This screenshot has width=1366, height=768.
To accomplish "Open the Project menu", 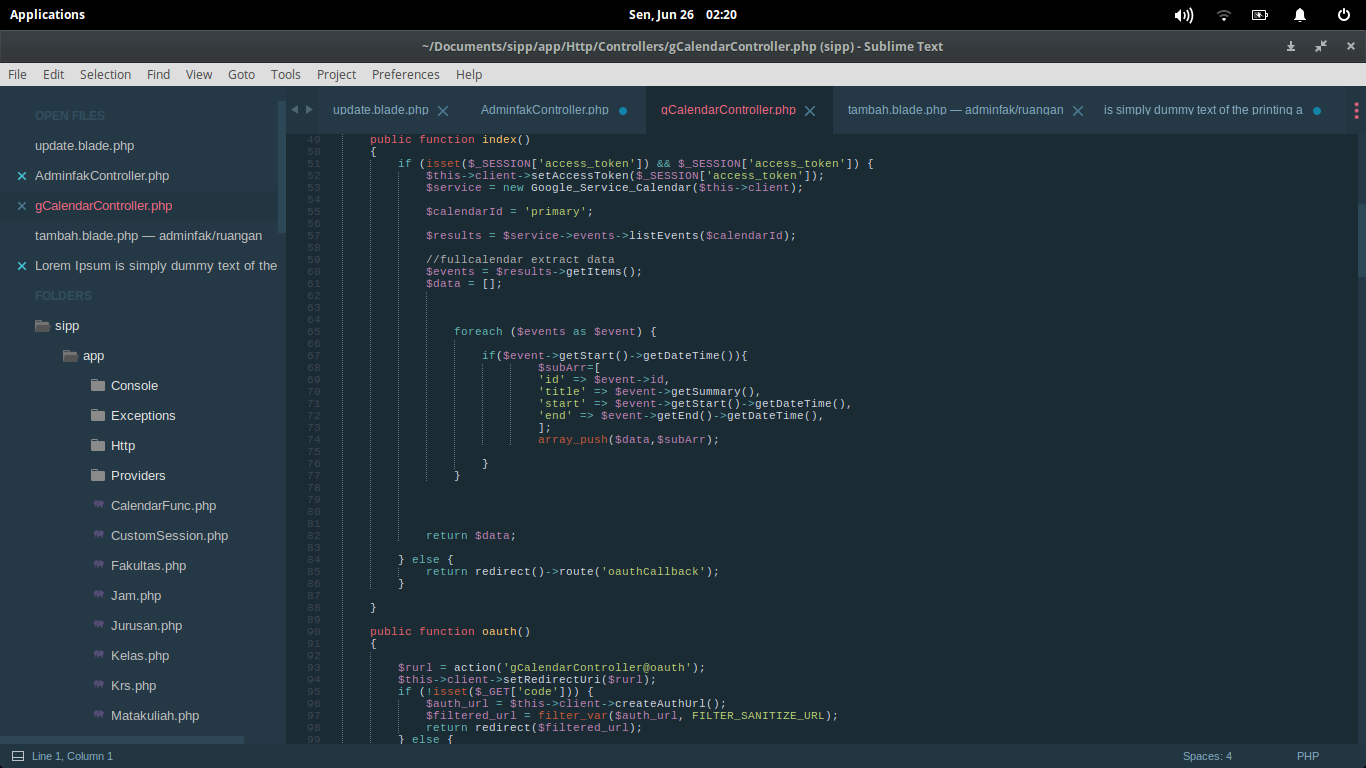I will pos(336,74).
